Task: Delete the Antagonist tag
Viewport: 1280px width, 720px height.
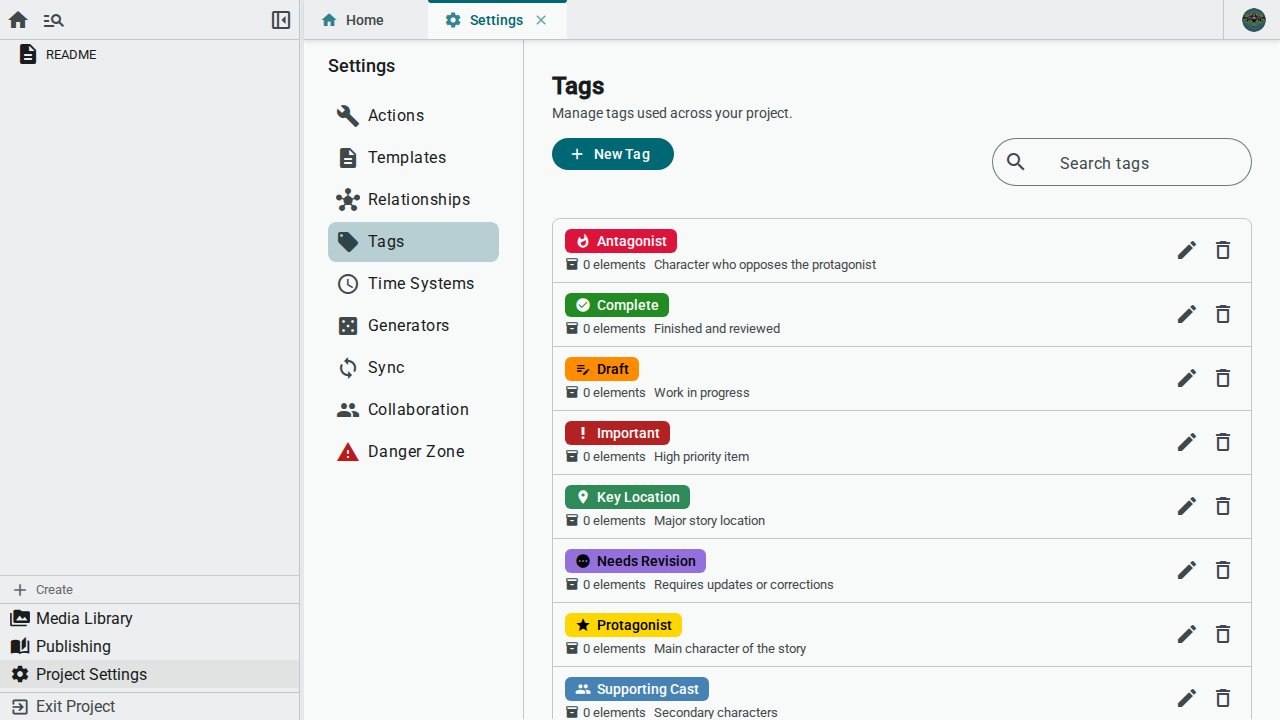Action: 1223,250
